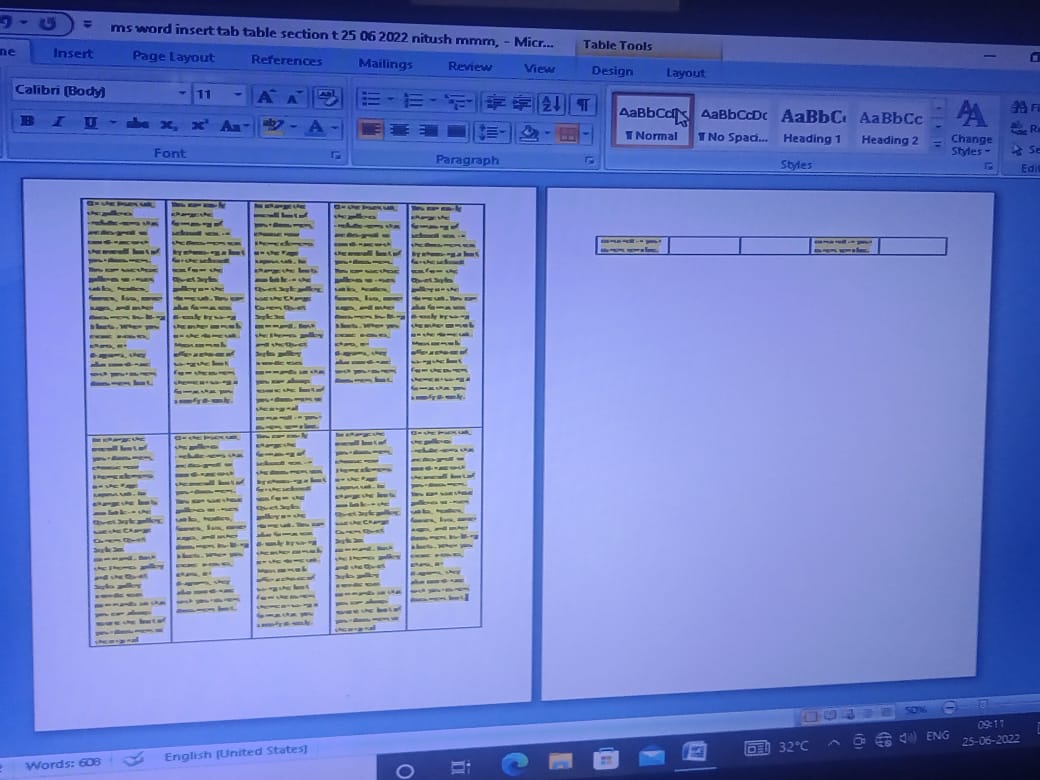Apply the No Spacing style
The height and width of the screenshot is (780, 1040).
(x=733, y=126)
